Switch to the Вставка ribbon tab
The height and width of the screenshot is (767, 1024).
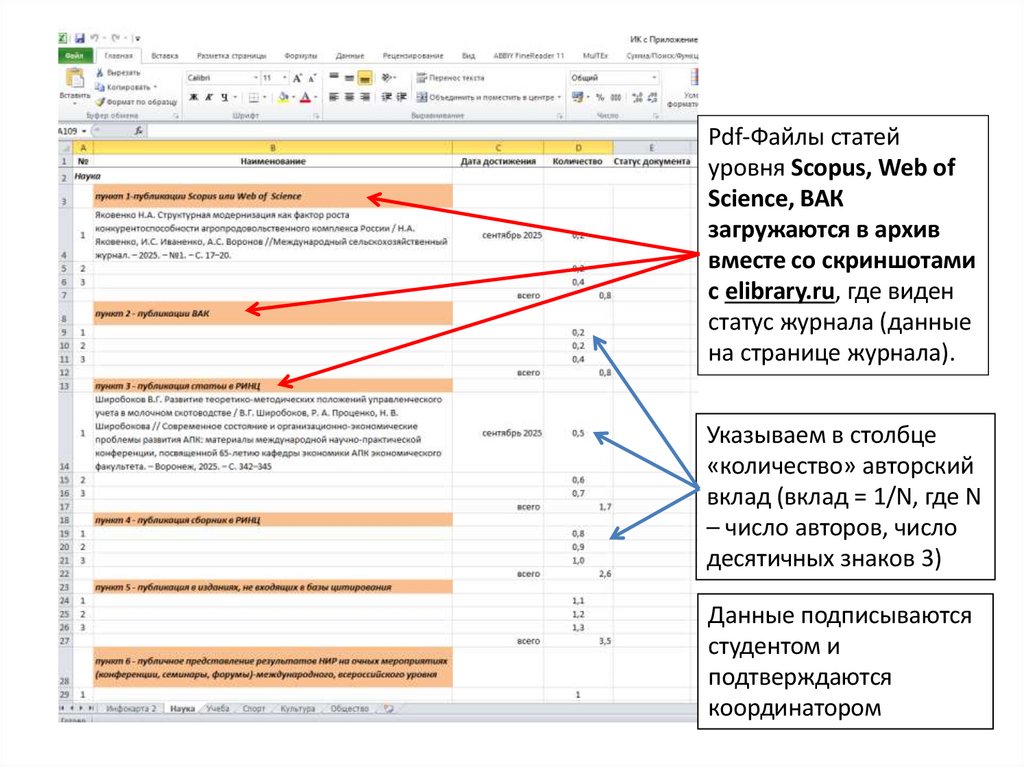165,56
